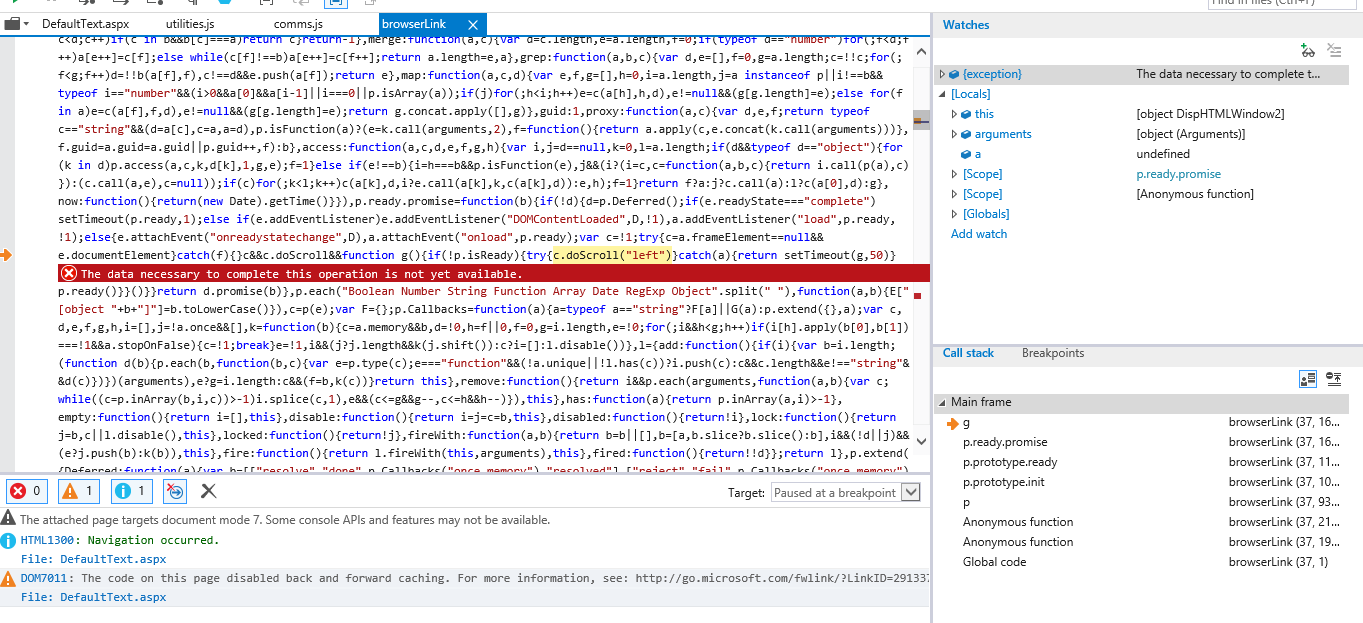Click document mode 7 warning message
Image resolution: width=1363 pixels, height=623 pixels.
(x=285, y=520)
